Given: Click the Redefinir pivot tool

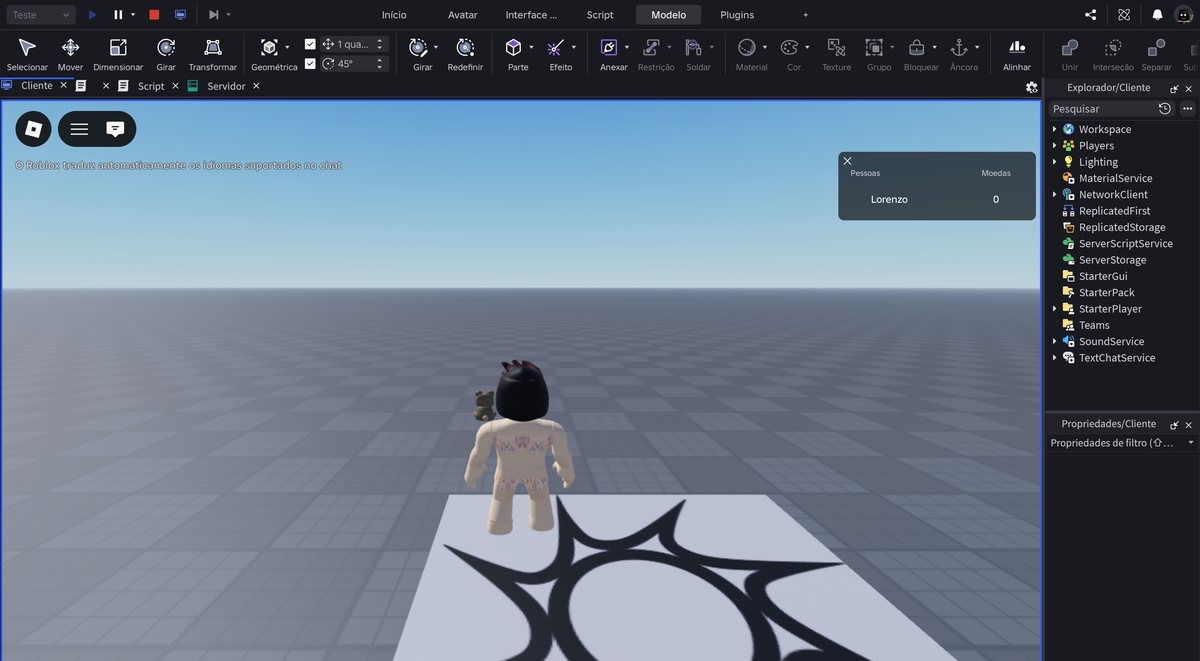Looking at the screenshot, I should click(465, 54).
